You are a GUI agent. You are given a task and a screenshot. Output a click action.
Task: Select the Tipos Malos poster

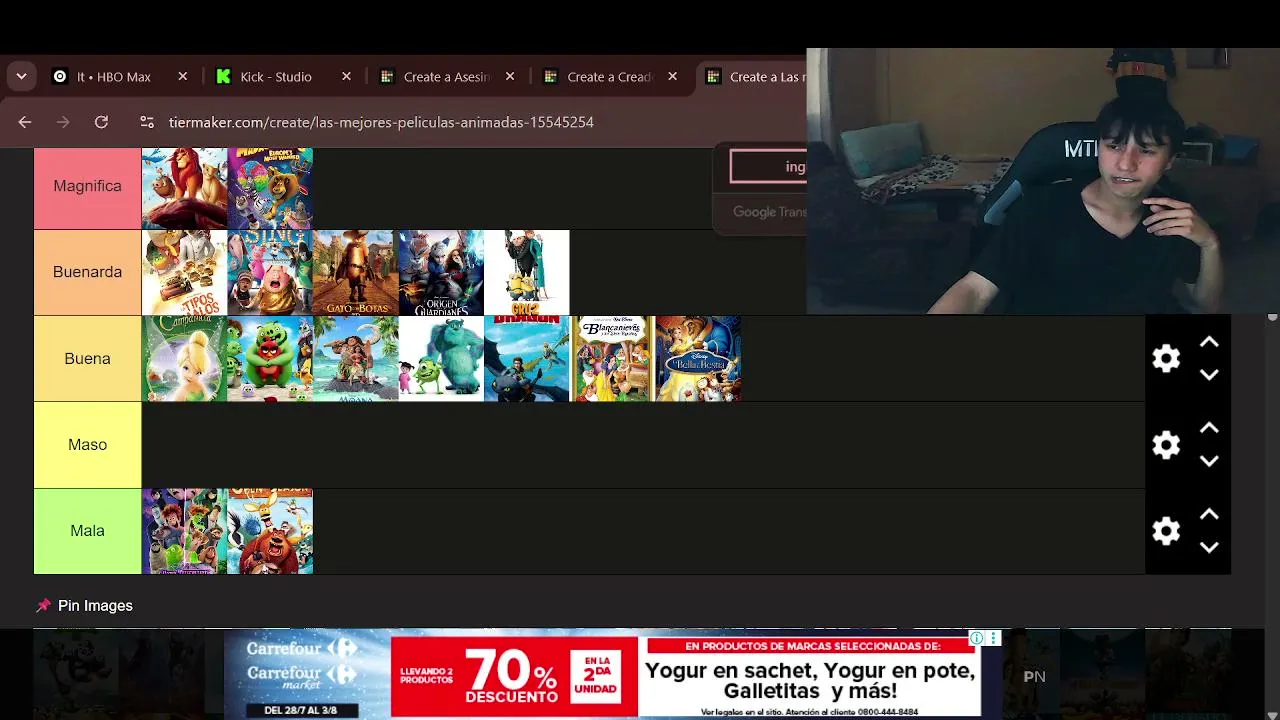[x=184, y=273]
